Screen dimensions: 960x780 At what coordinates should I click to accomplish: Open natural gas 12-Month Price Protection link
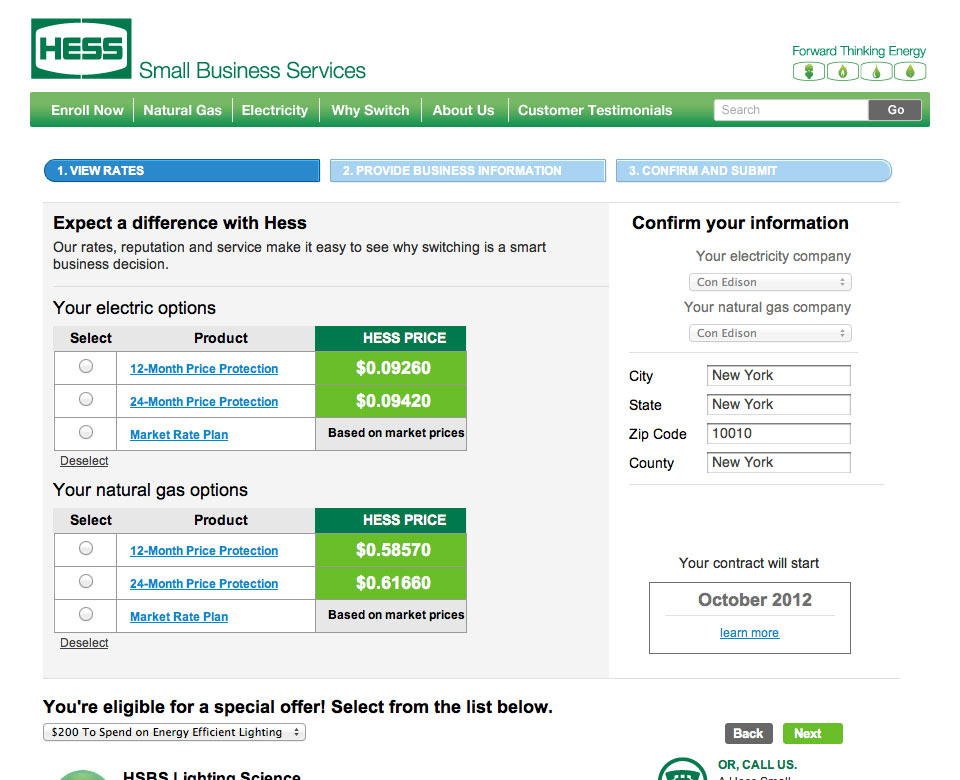click(x=204, y=550)
